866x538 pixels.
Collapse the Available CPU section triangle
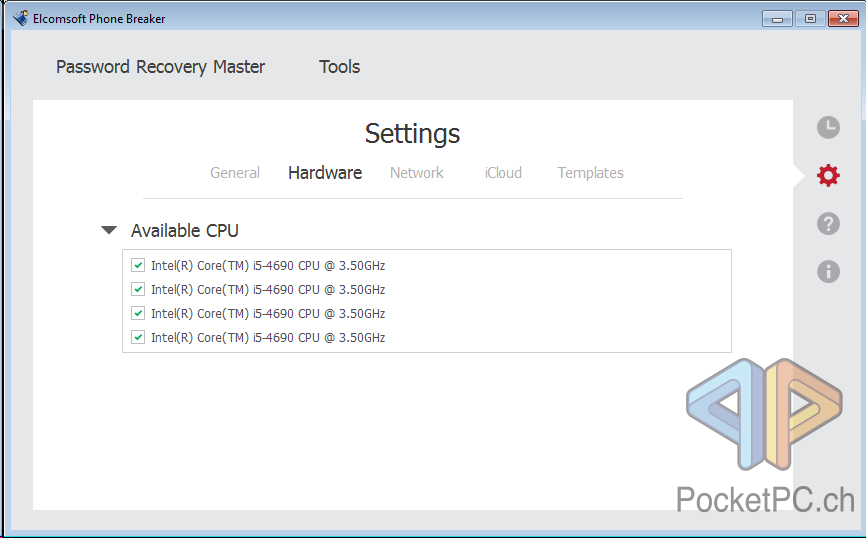(x=109, y=230)
